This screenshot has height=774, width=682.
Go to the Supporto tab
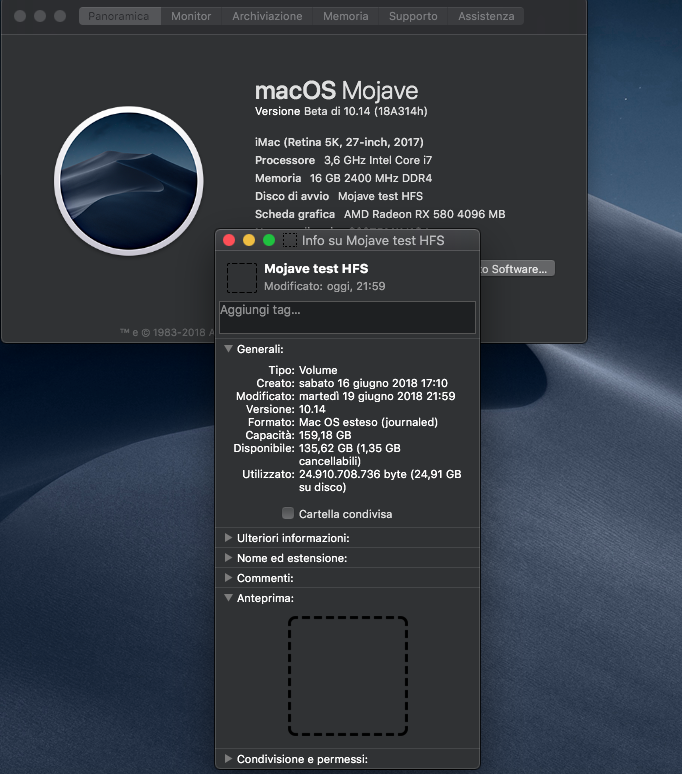(x=413, y=16)
